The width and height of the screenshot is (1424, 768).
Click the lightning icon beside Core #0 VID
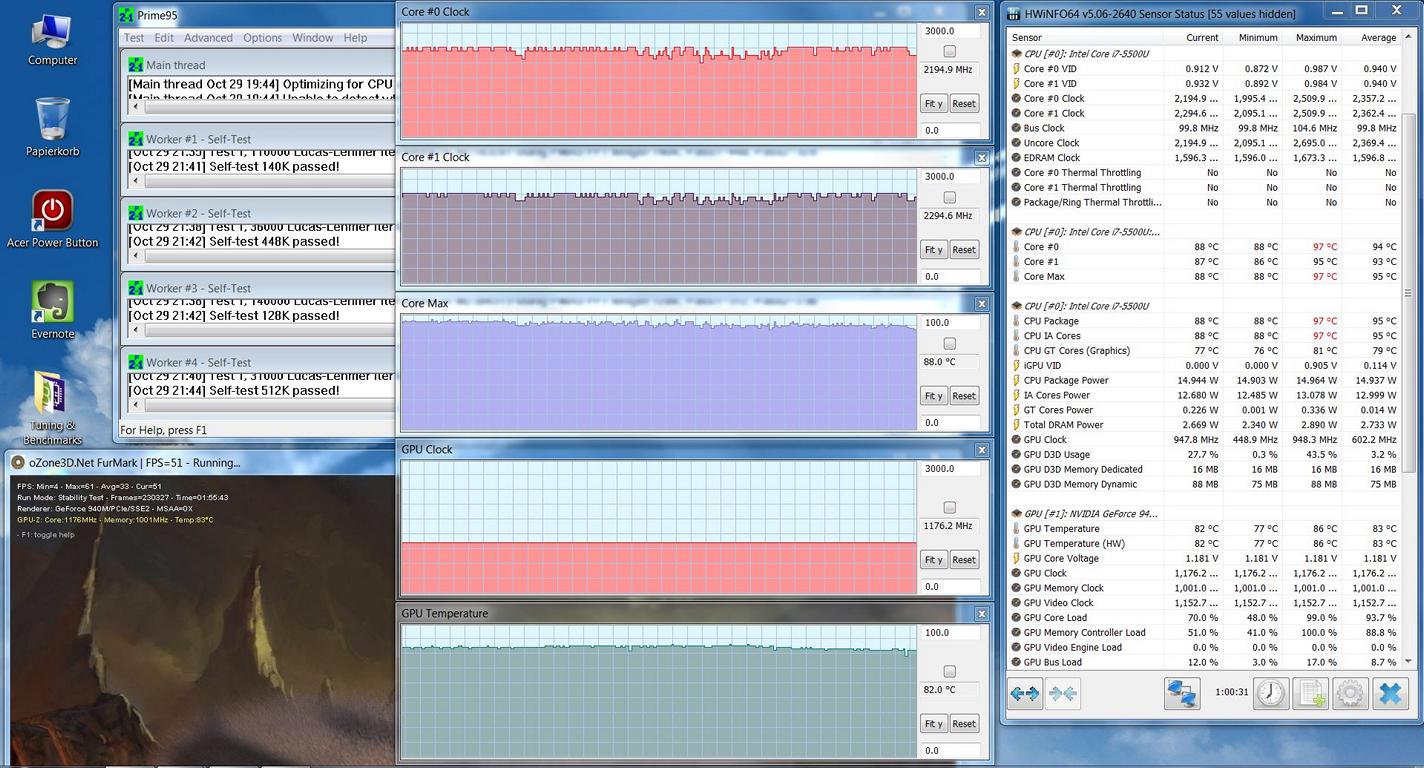tap(1016, 69)
